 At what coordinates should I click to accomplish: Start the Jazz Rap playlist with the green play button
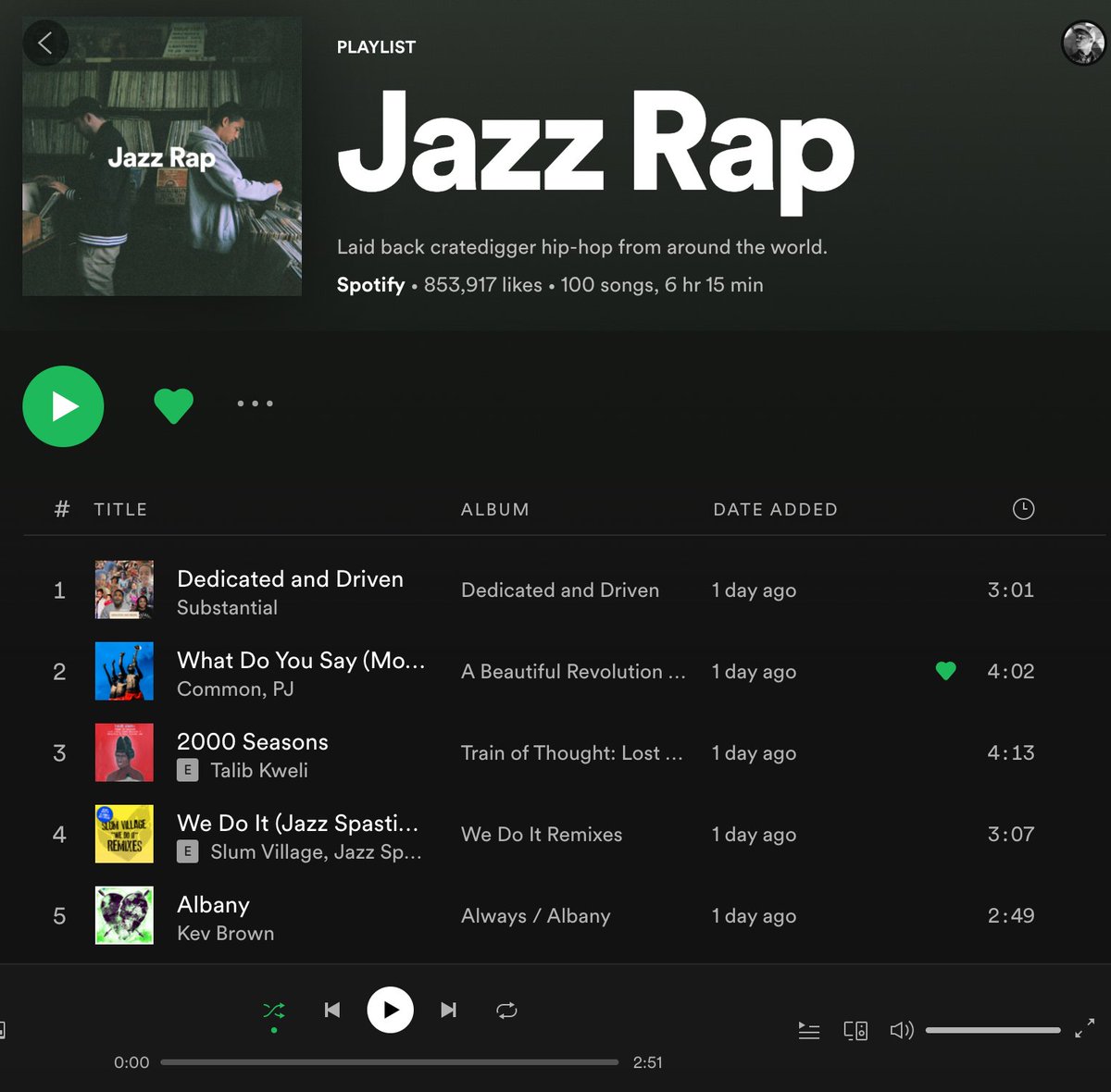pyautogui.click(x=63, y=406)
